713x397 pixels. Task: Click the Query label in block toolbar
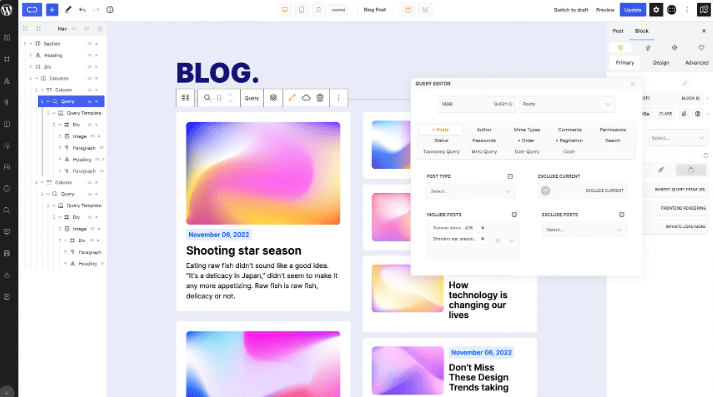251,98
